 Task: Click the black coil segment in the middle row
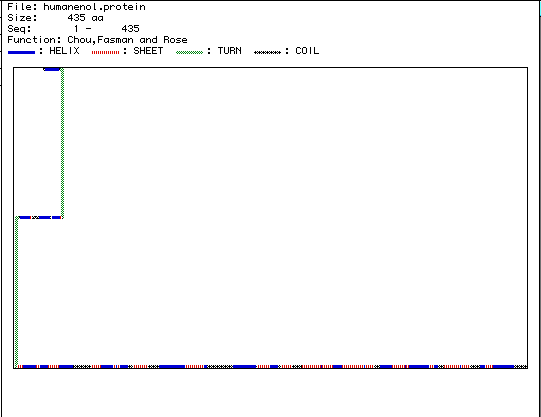pos(35,217)
